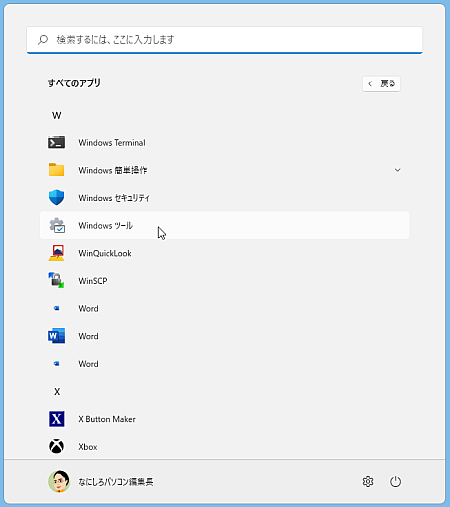Click the Windows 簡単操作 folder icon

[56, 170]
